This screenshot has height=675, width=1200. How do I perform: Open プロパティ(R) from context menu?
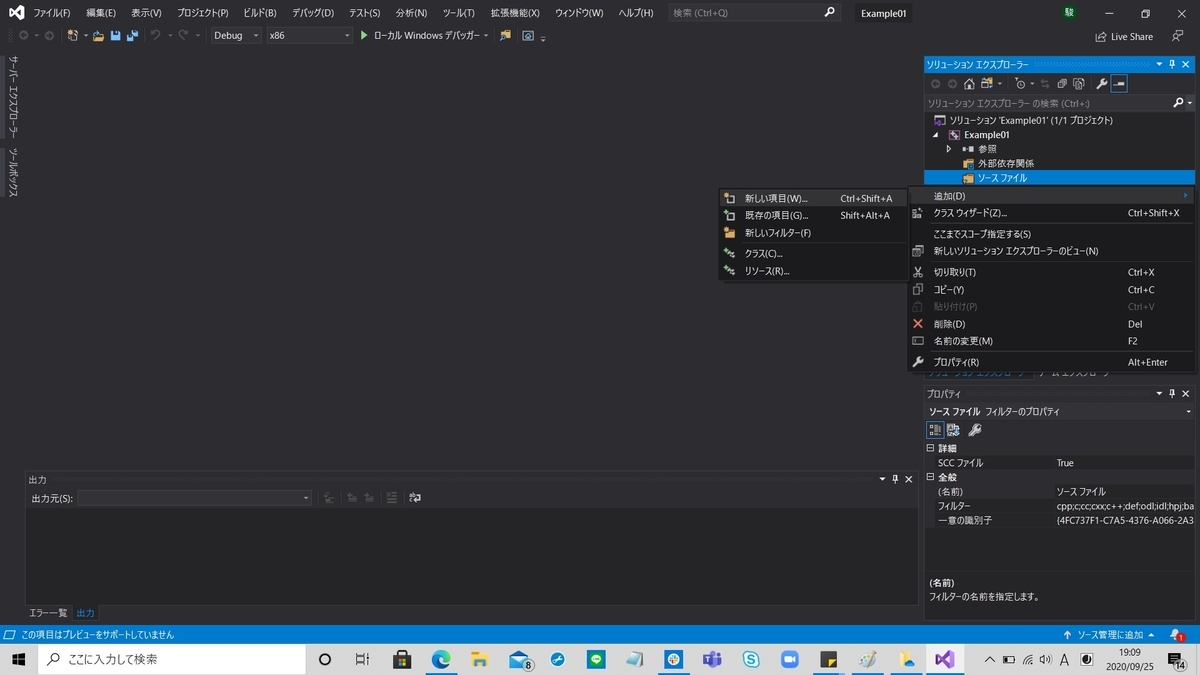(1052, 362)
